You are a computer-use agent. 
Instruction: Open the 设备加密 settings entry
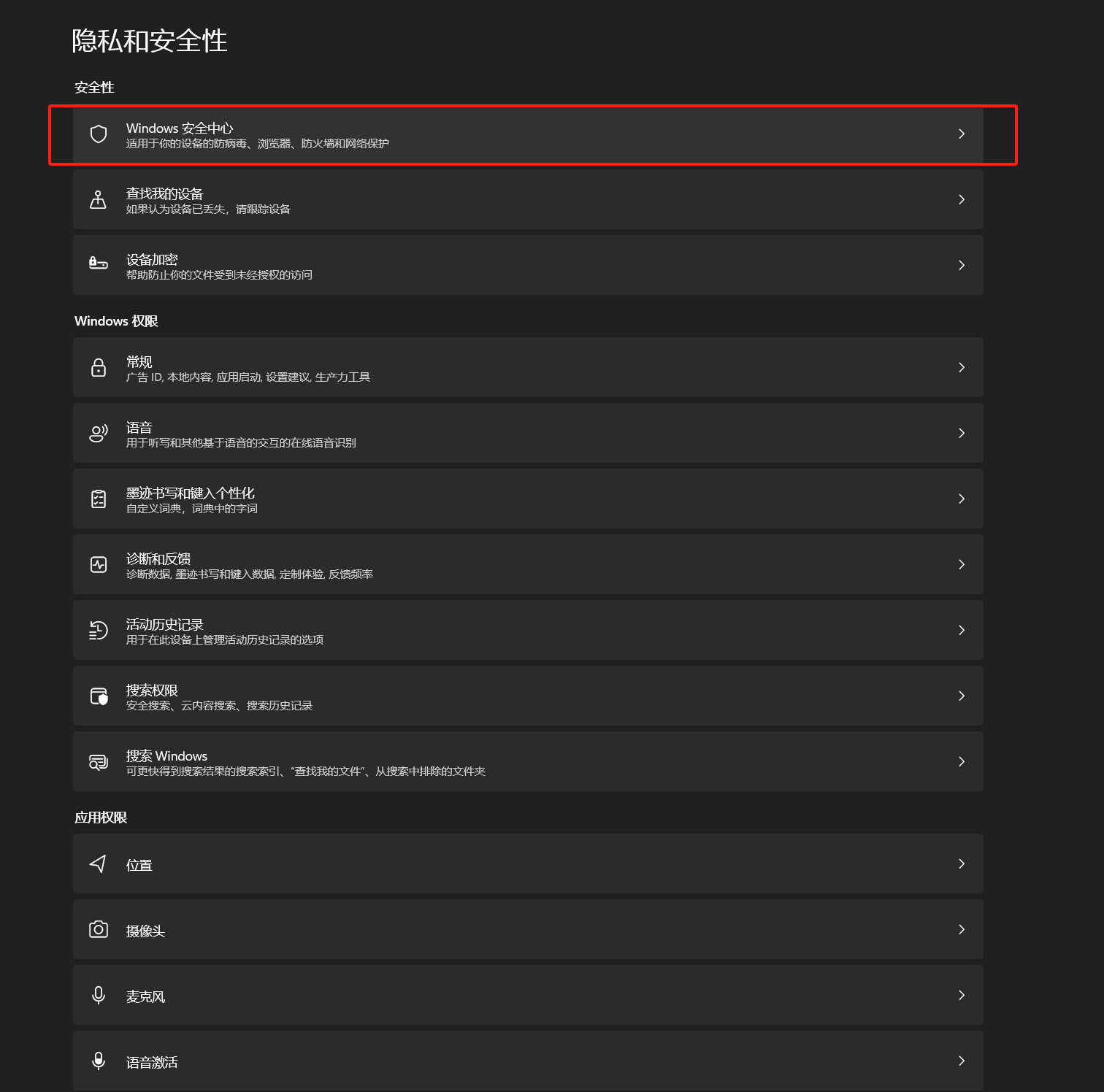[x=528, y=265]
